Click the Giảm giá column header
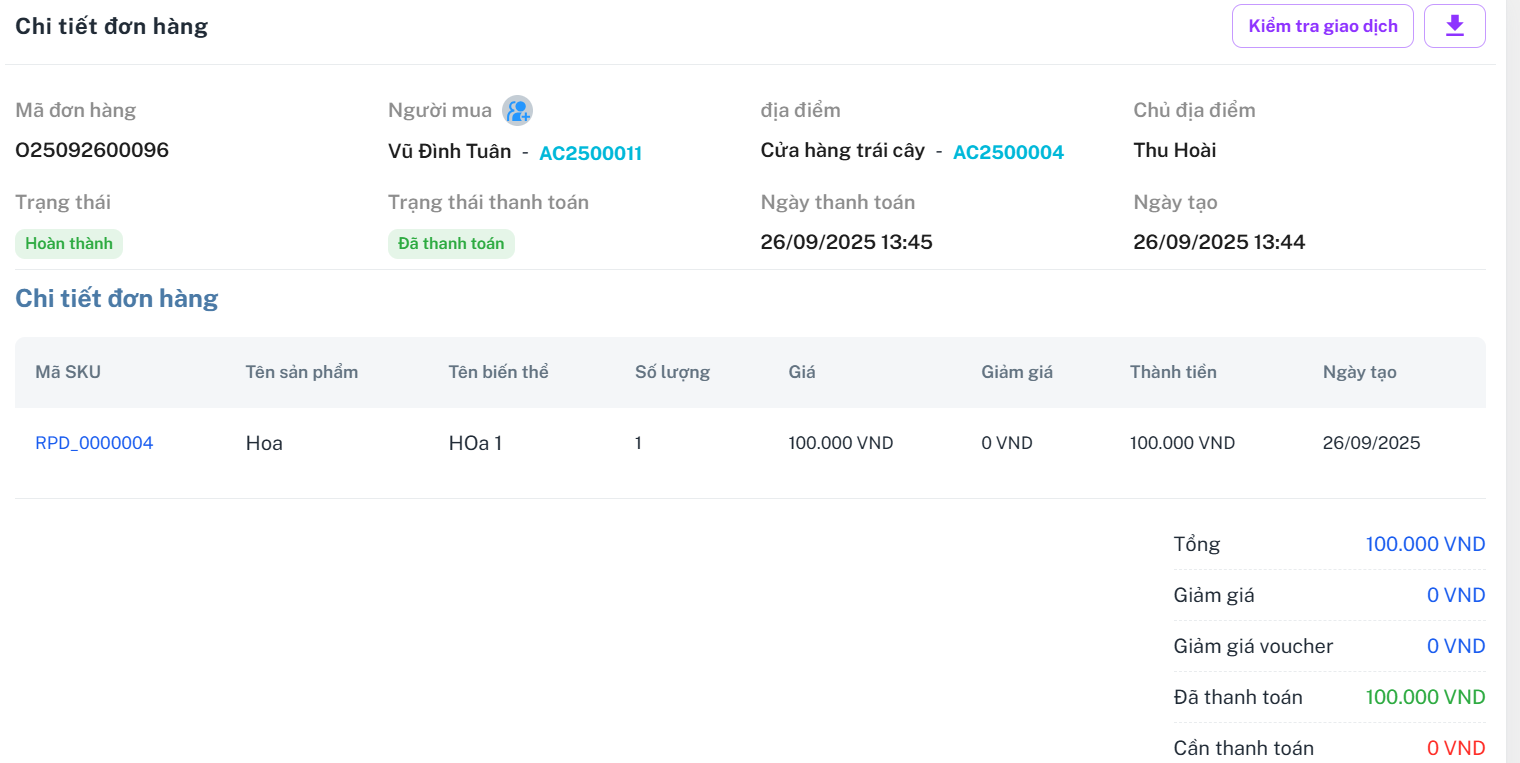Viewport: 1520px width, 763px height. [x=1017, y=372]
